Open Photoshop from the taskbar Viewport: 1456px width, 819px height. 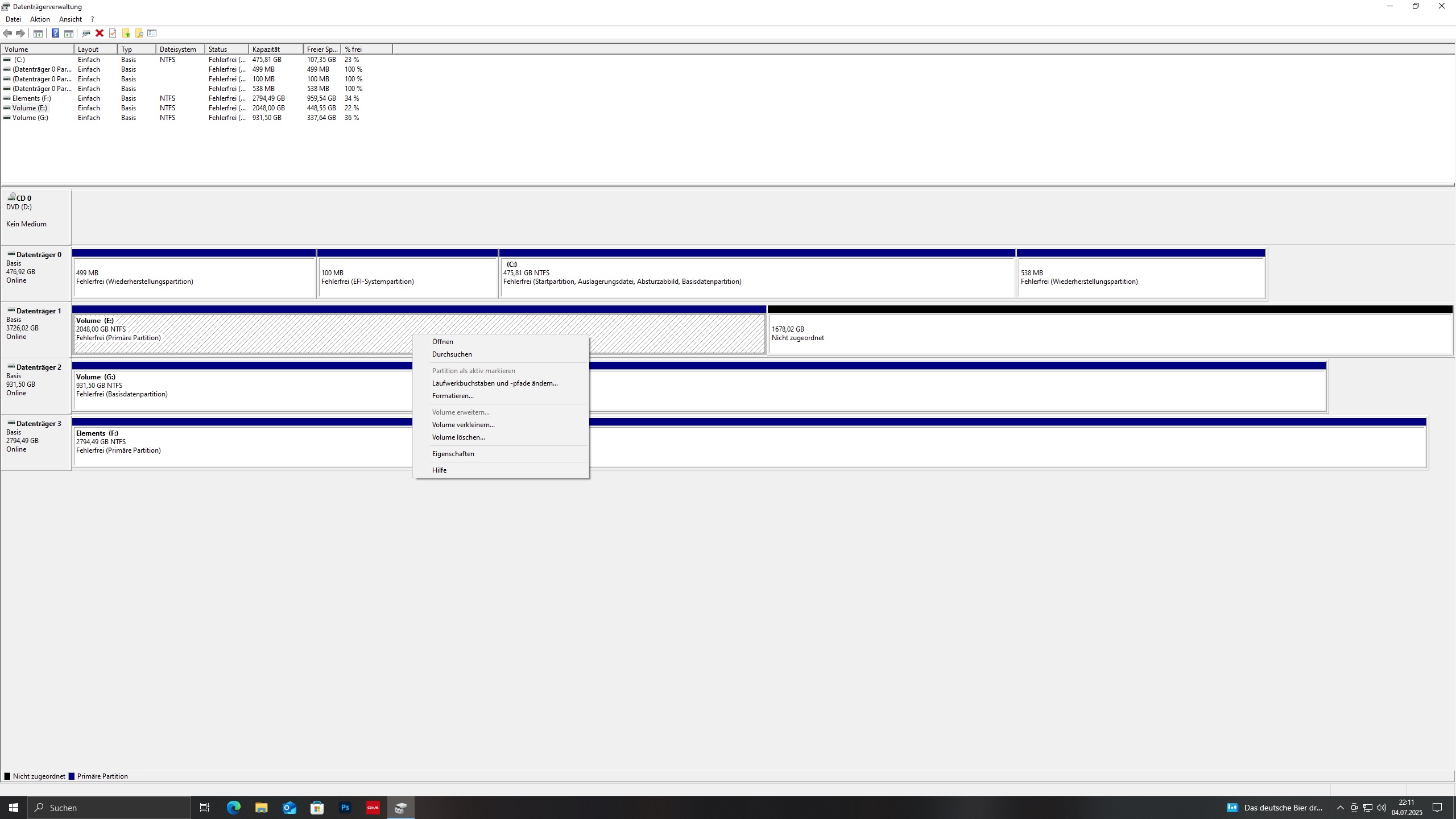coord(345,808)
